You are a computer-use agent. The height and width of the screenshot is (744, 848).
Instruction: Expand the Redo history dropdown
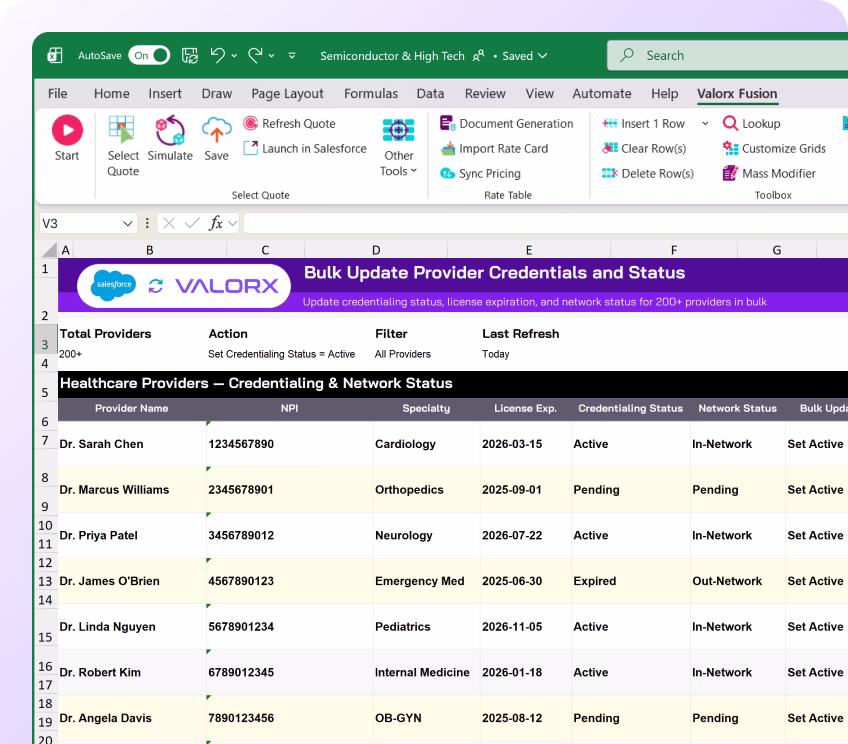click(x=271, y=56)
